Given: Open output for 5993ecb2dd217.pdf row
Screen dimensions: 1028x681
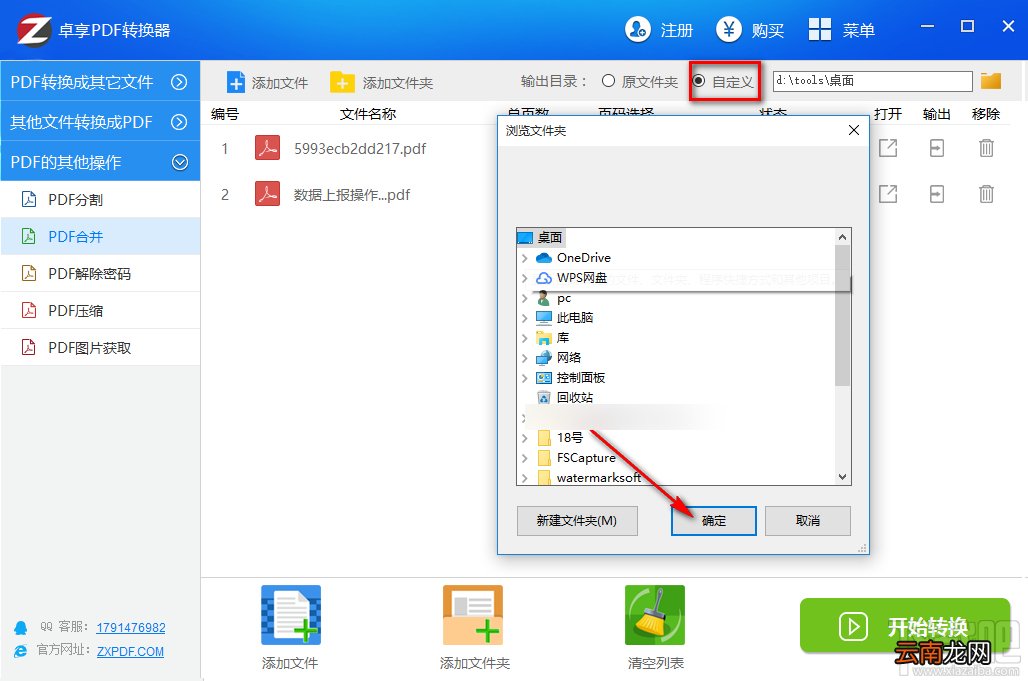Looking at the screenshot, I should 888,148.
